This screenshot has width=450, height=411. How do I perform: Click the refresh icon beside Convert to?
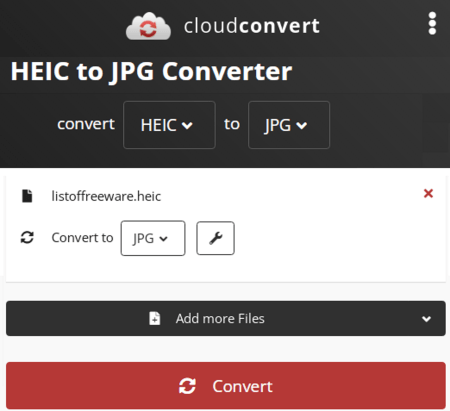27,238
